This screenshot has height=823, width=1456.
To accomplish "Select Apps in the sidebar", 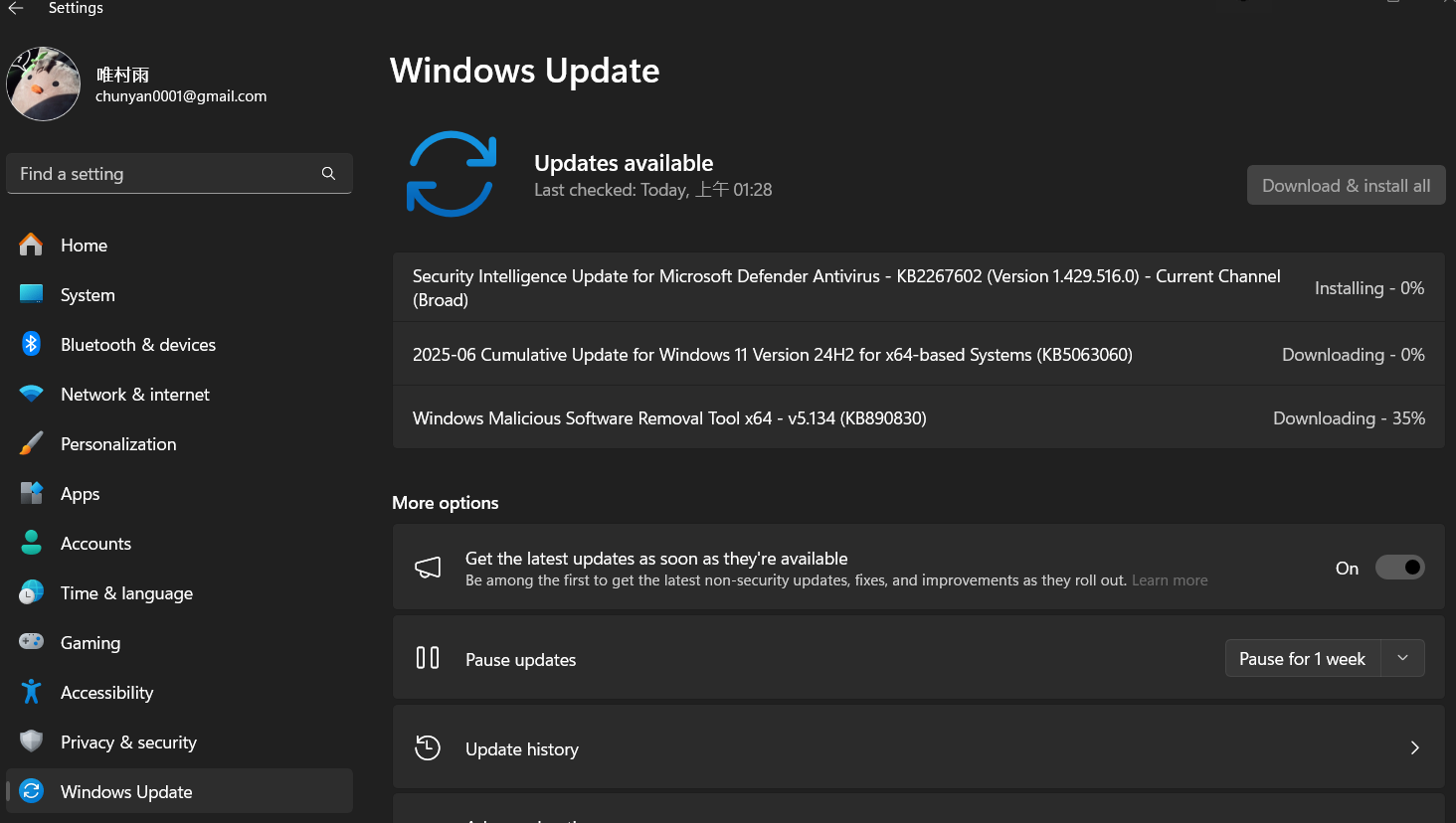I will [x=179, y=493].
